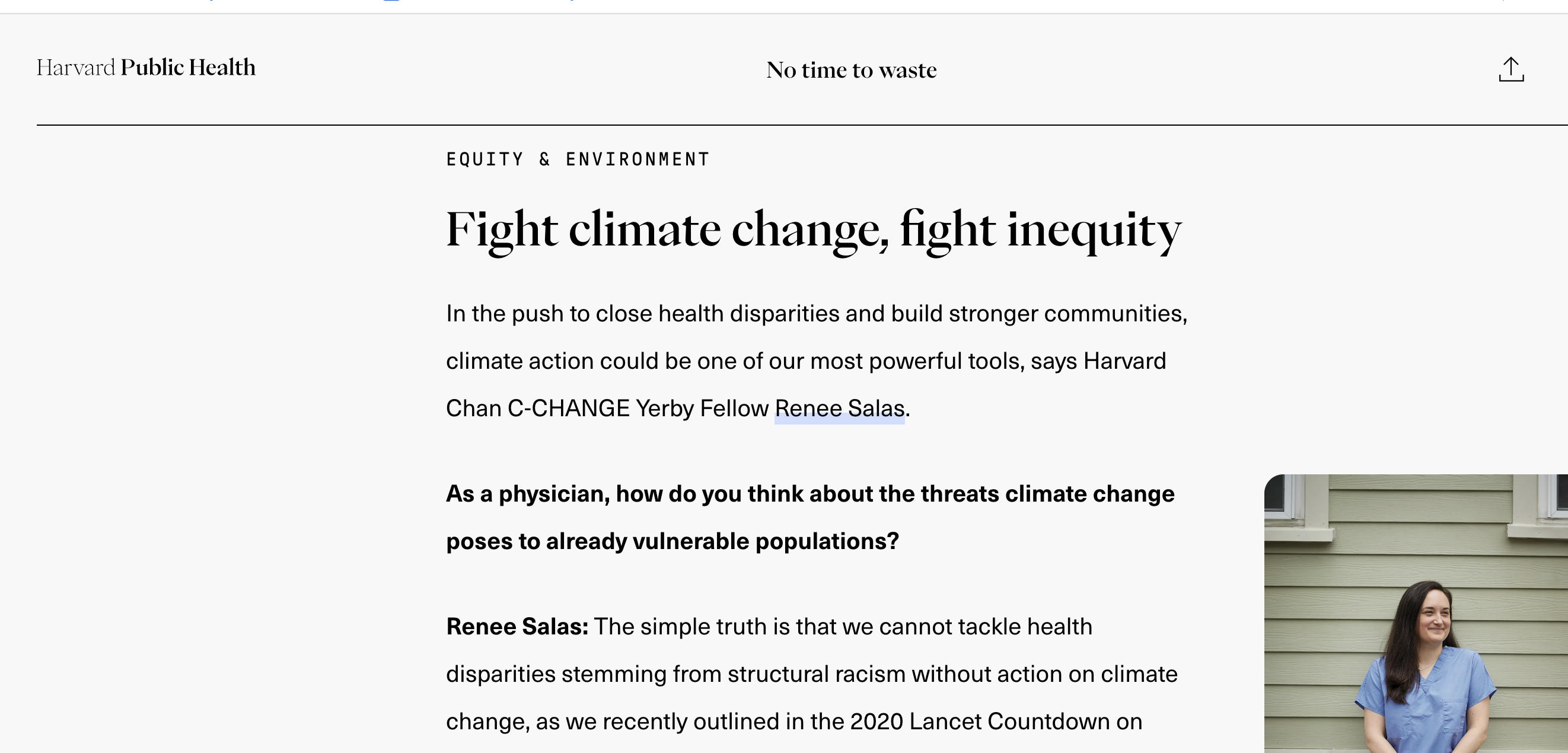This screenshot has height=753, width=1568.
Task: Click the bold "As a physician" question text
Action: 810,518
